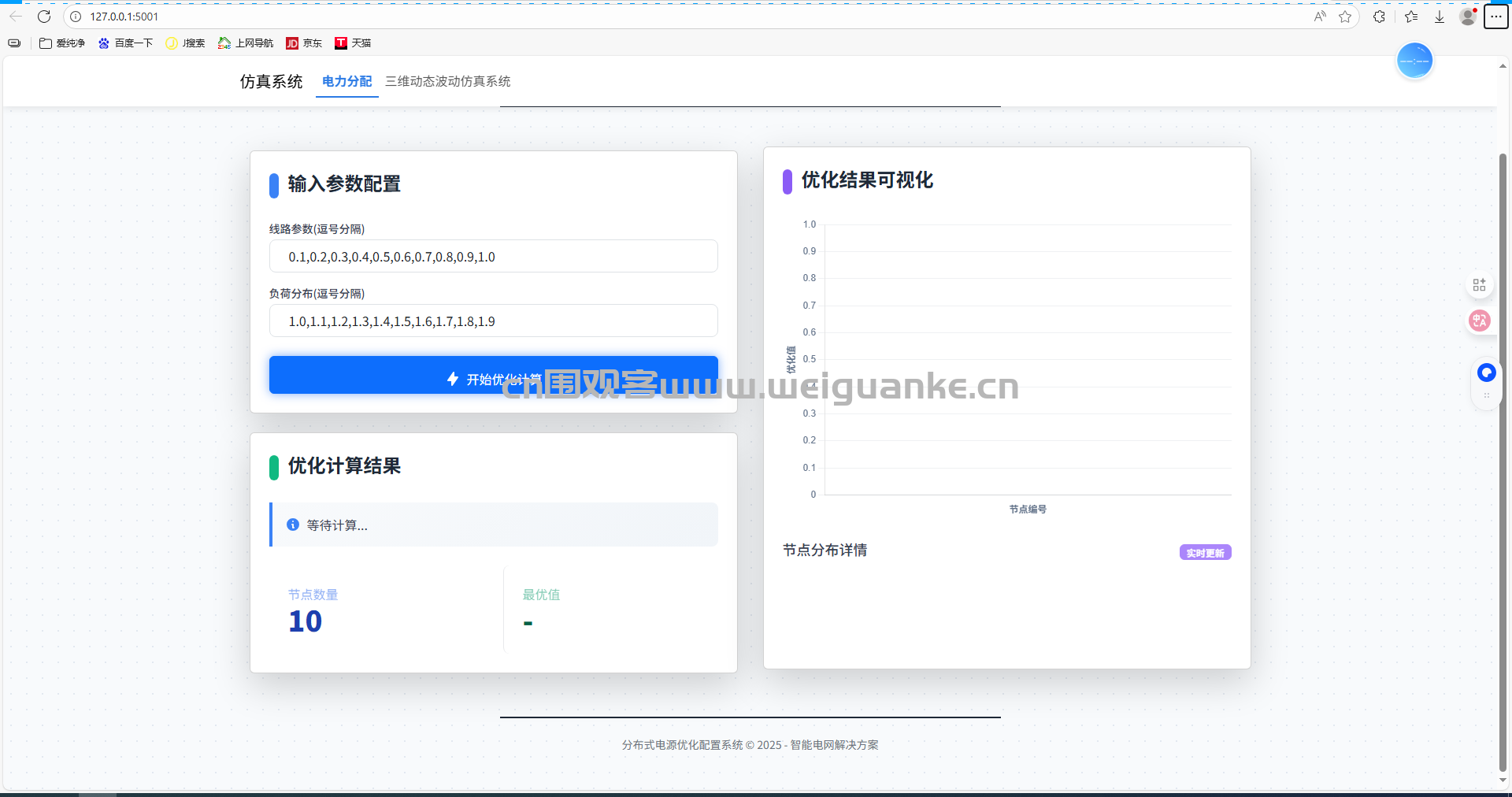Click the 线路参数 input field
1512x797 pixels.
(x=493, y=257)
